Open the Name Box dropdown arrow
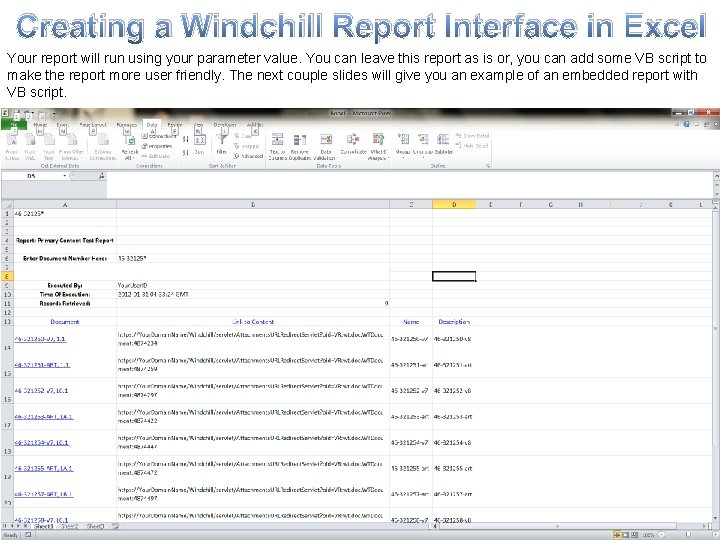The width and height of the screenshot is (720, 540). coord(65,176)
